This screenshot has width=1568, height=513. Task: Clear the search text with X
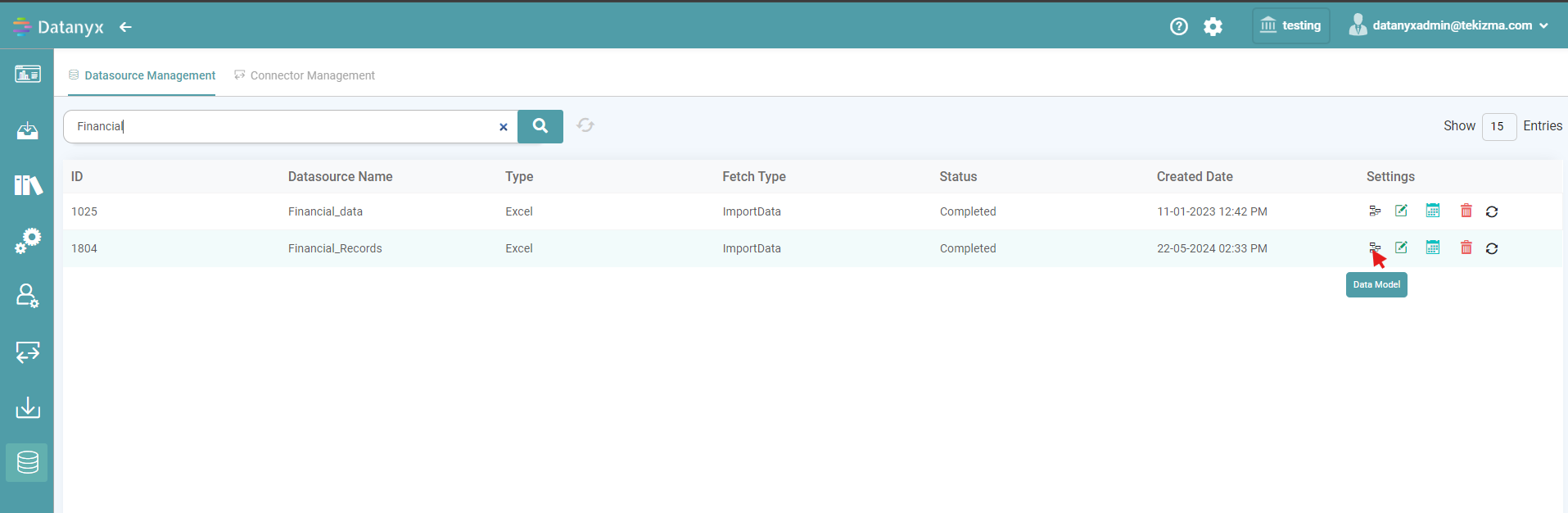pyautogui.click(x=503, y=127)
